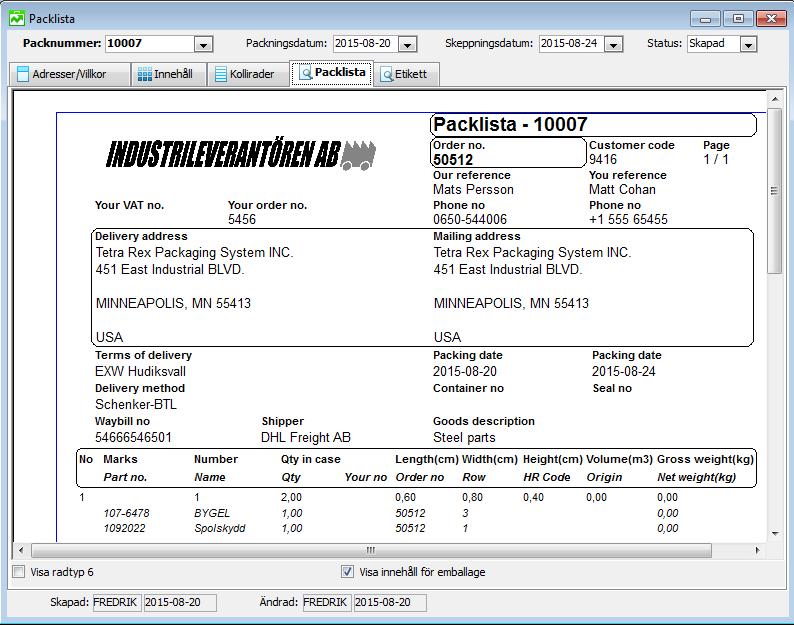This screenshot has width=794, height=625.
Task: Click the Skapad user field FREDRIK
Action: click(117, 602)
